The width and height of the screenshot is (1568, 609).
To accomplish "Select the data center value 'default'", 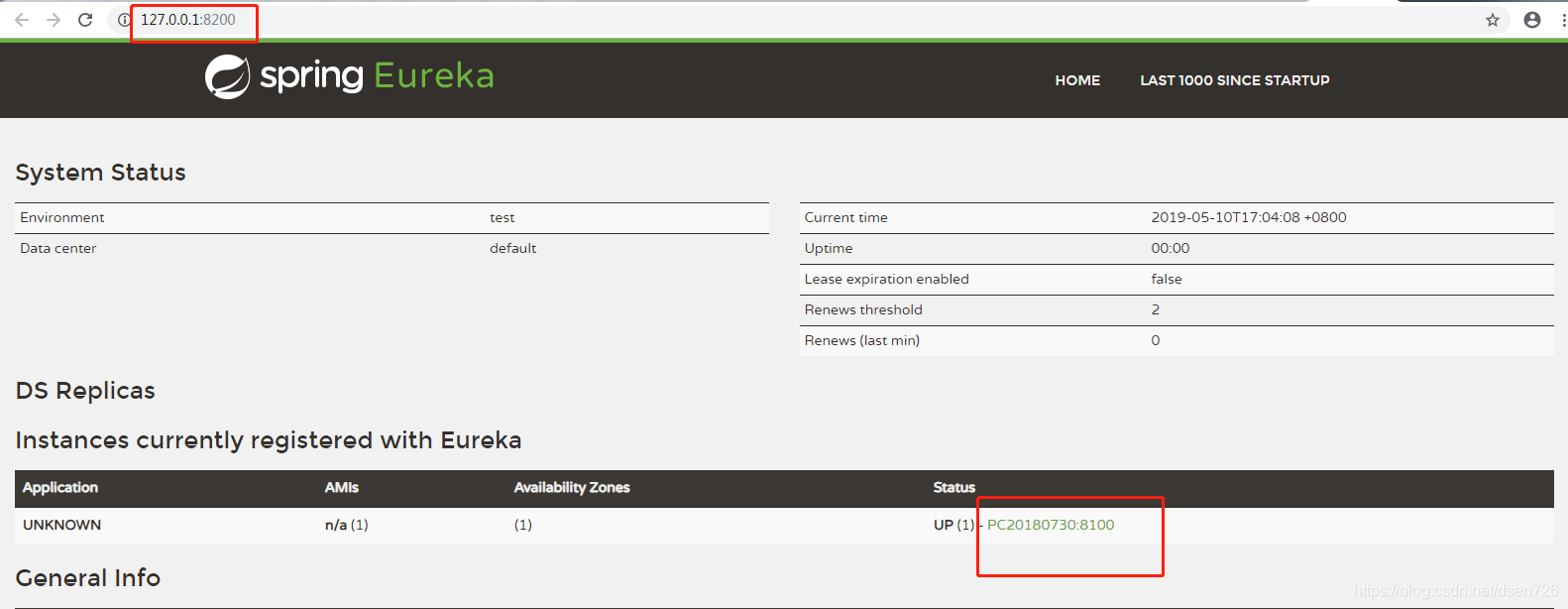I will [513, 248].
